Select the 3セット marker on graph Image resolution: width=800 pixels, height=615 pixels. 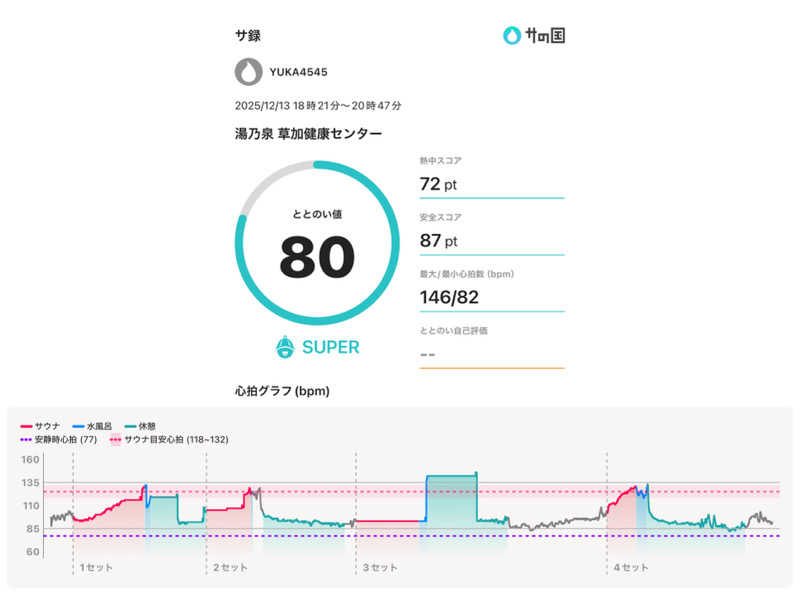click(x=379, y=567)
